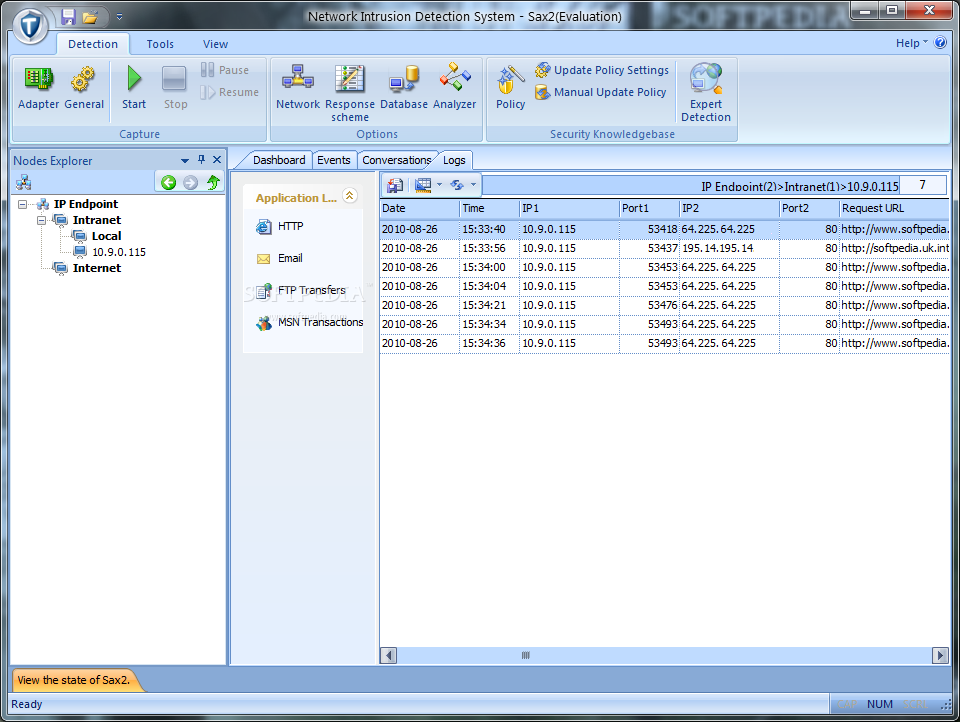Click the save log icon in Logs toolbar
Viewport: 960px width, 722px height.
(396, 184)
